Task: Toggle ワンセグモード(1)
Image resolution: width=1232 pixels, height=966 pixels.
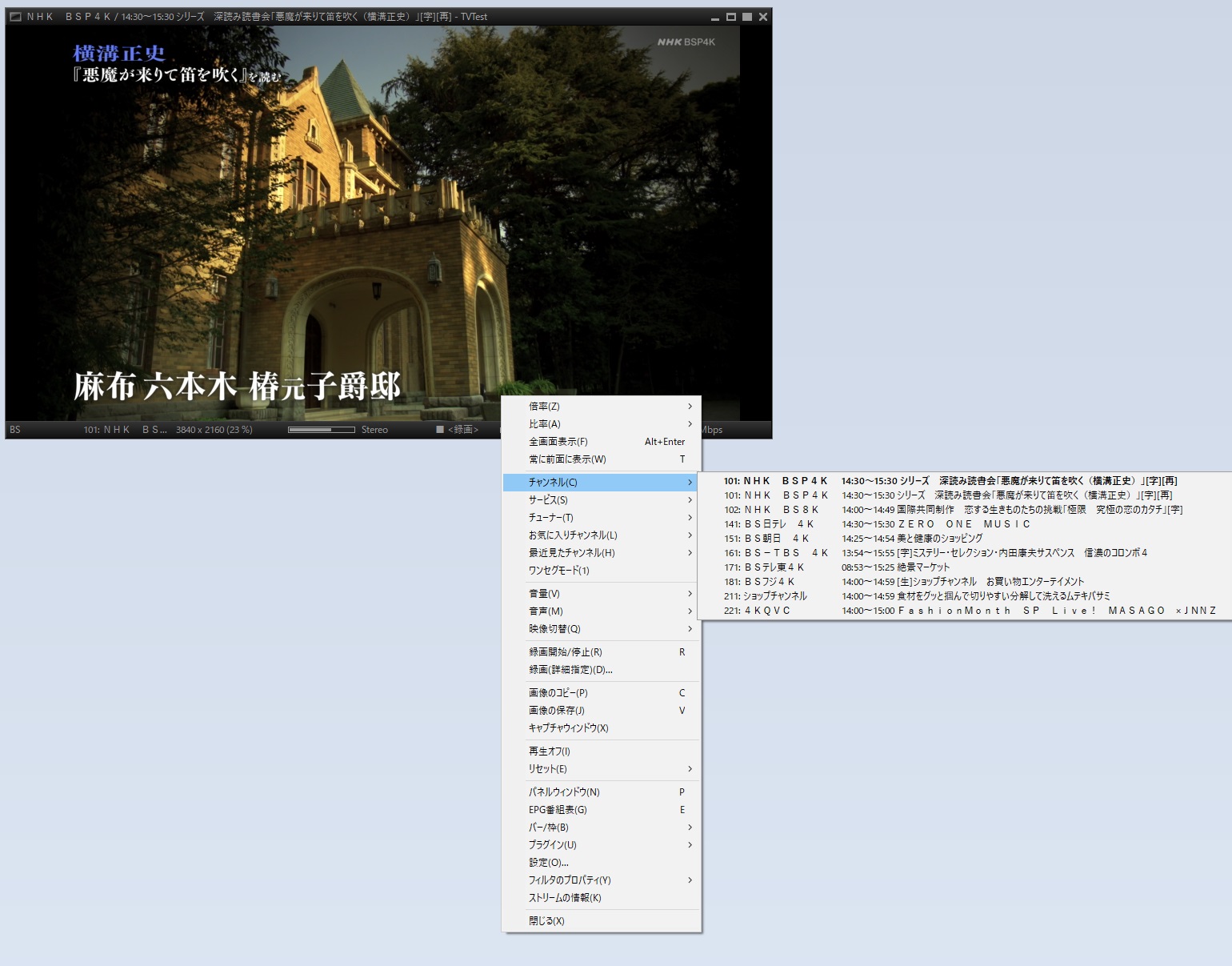Action: coord(601,571)
